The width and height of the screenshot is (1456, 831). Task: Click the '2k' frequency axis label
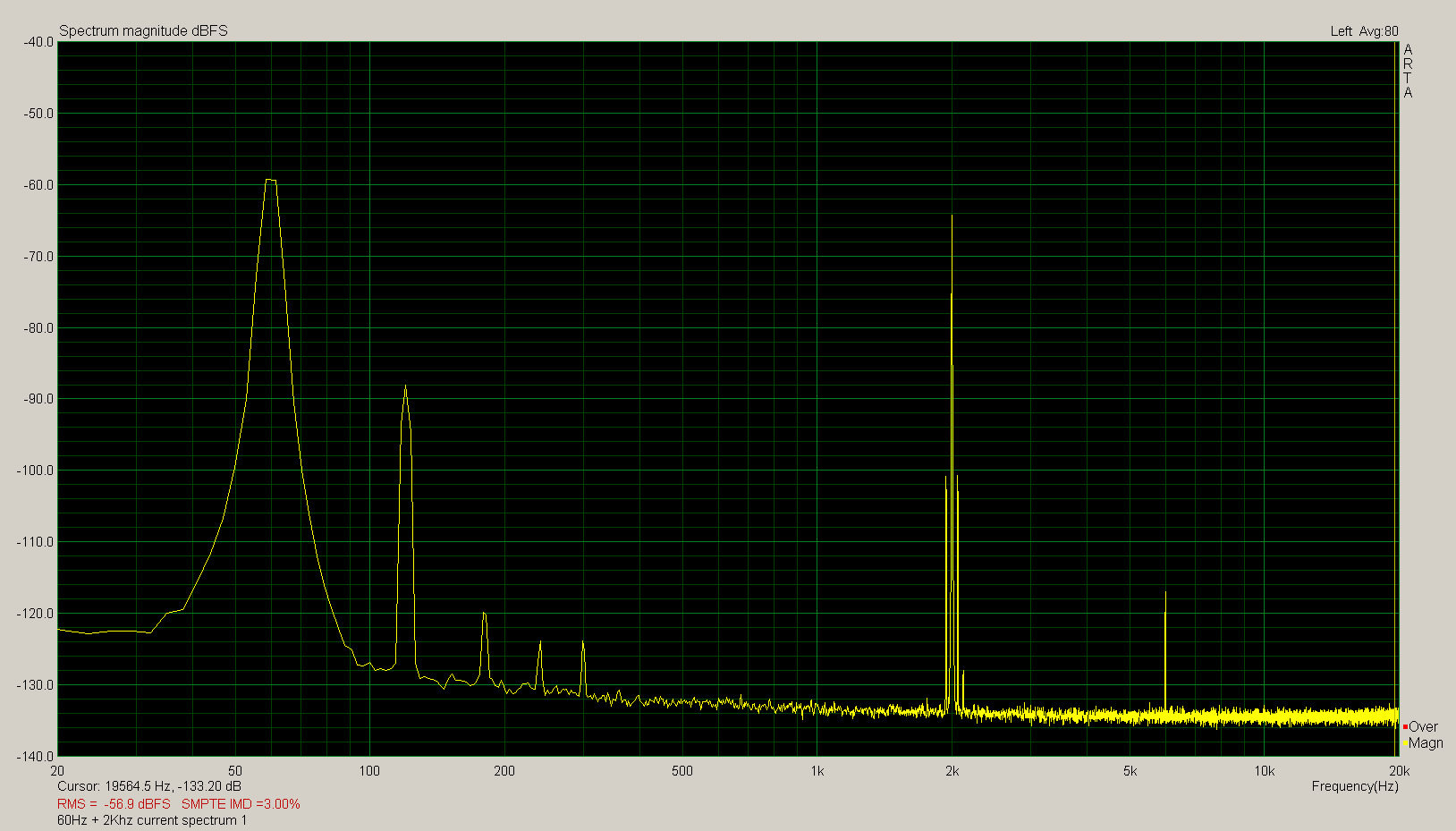952,770
